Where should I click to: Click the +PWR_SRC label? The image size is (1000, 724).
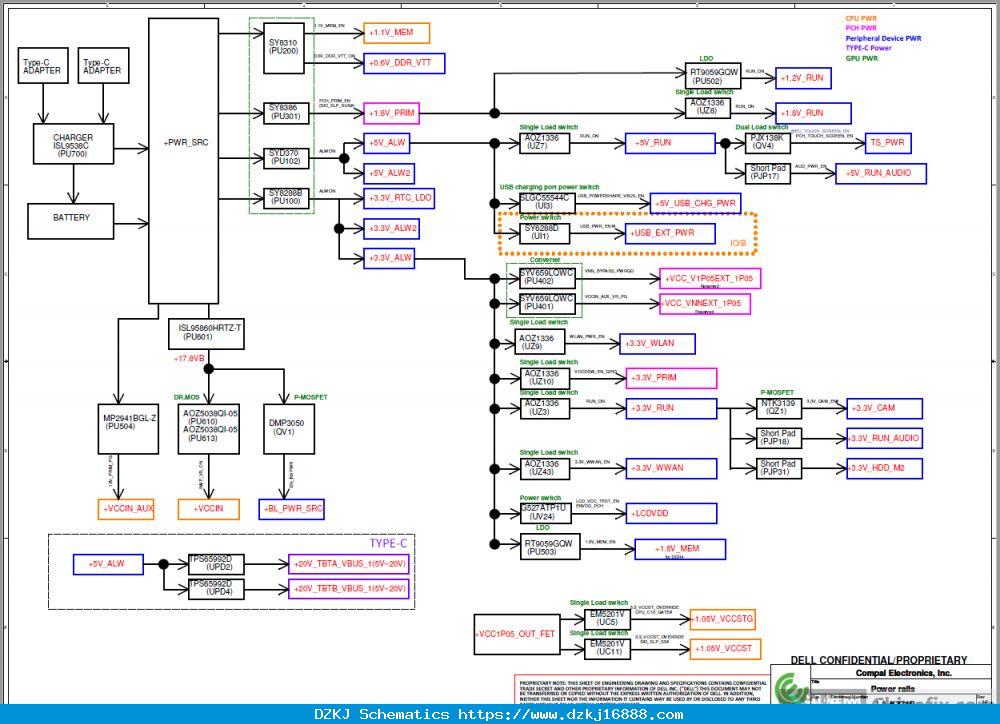point(186,142)
